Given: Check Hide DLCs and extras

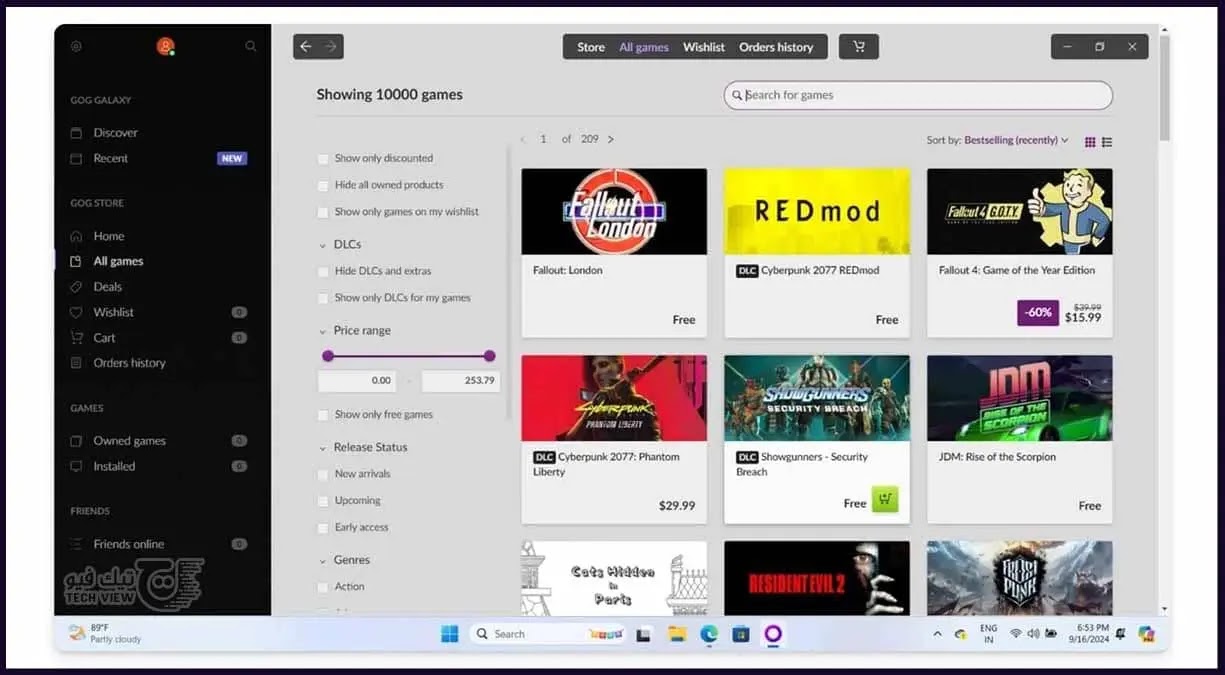Looking at the screenshot, I should [x=323, y=272].
